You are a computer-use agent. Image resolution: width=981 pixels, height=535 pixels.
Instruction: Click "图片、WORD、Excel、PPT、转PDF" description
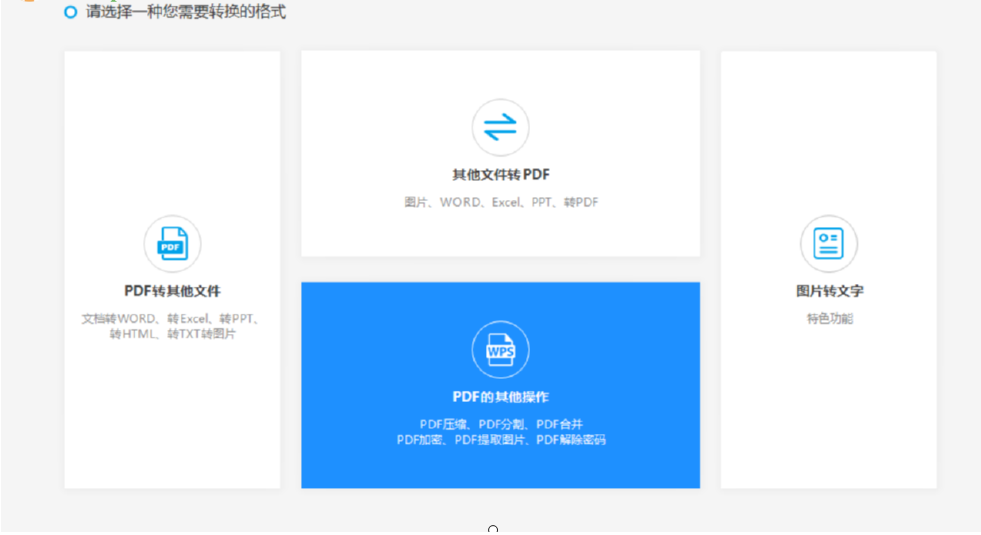click(500, 202)
